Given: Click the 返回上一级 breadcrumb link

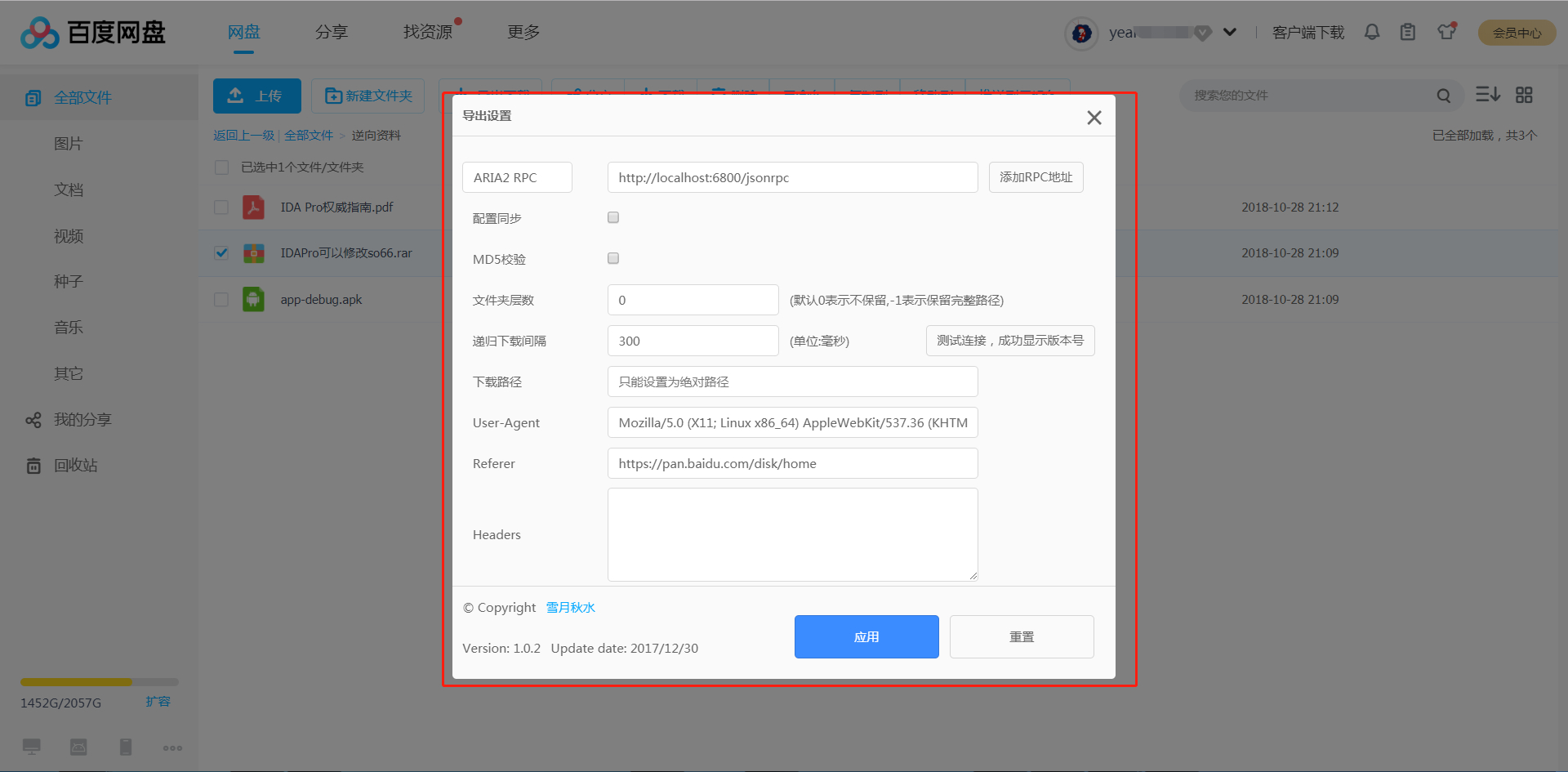Looking at the screenshot, I should point(243,136).
